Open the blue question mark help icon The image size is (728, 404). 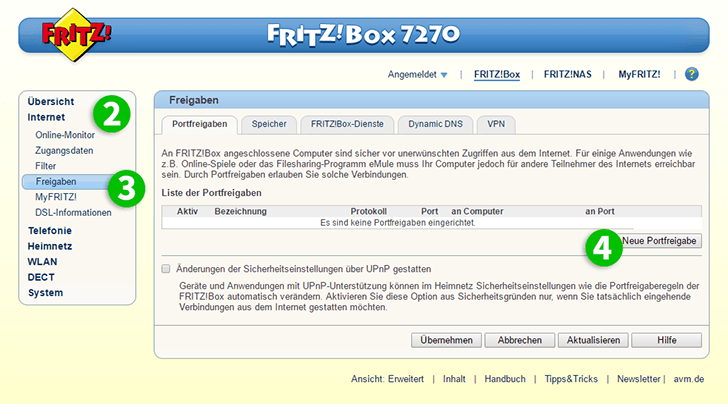point(691,74)
